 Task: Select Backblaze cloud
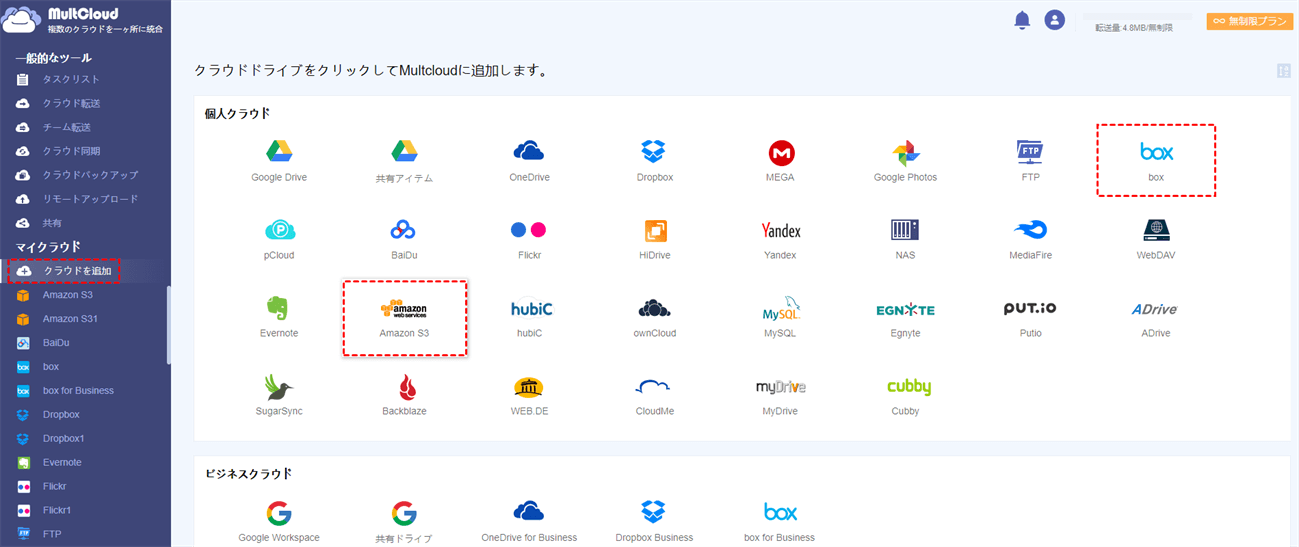pyautogui.click(x=403, y=395)
